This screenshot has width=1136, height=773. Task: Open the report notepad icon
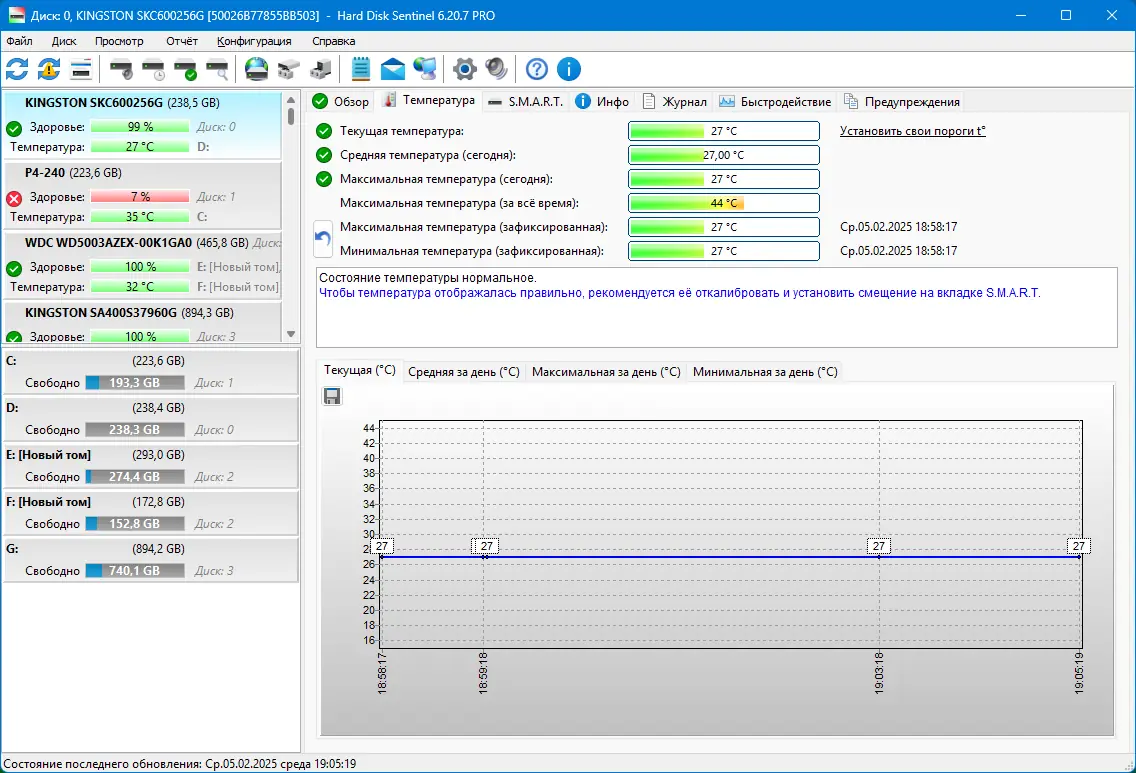(359, 69)
